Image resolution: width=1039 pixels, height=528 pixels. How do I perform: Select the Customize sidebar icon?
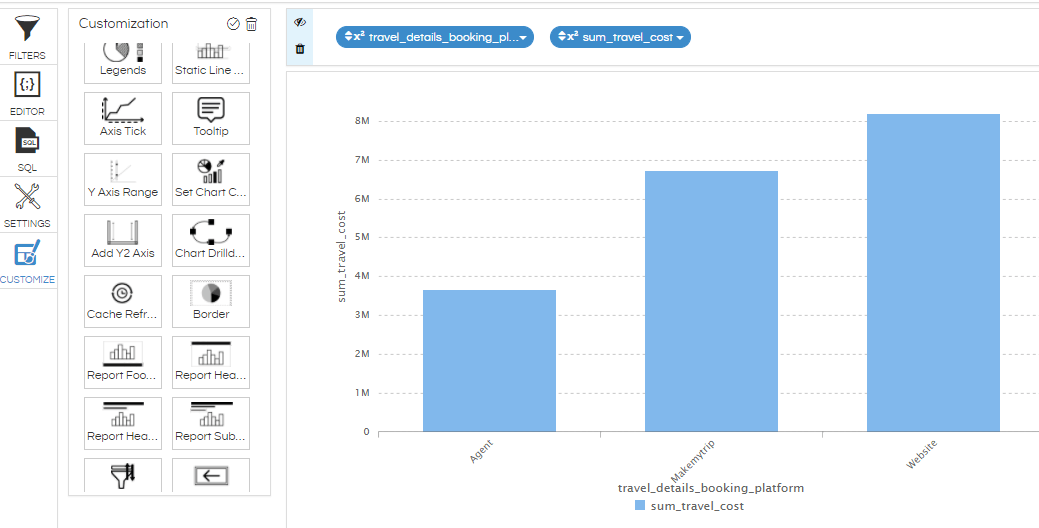coord(27,253)
